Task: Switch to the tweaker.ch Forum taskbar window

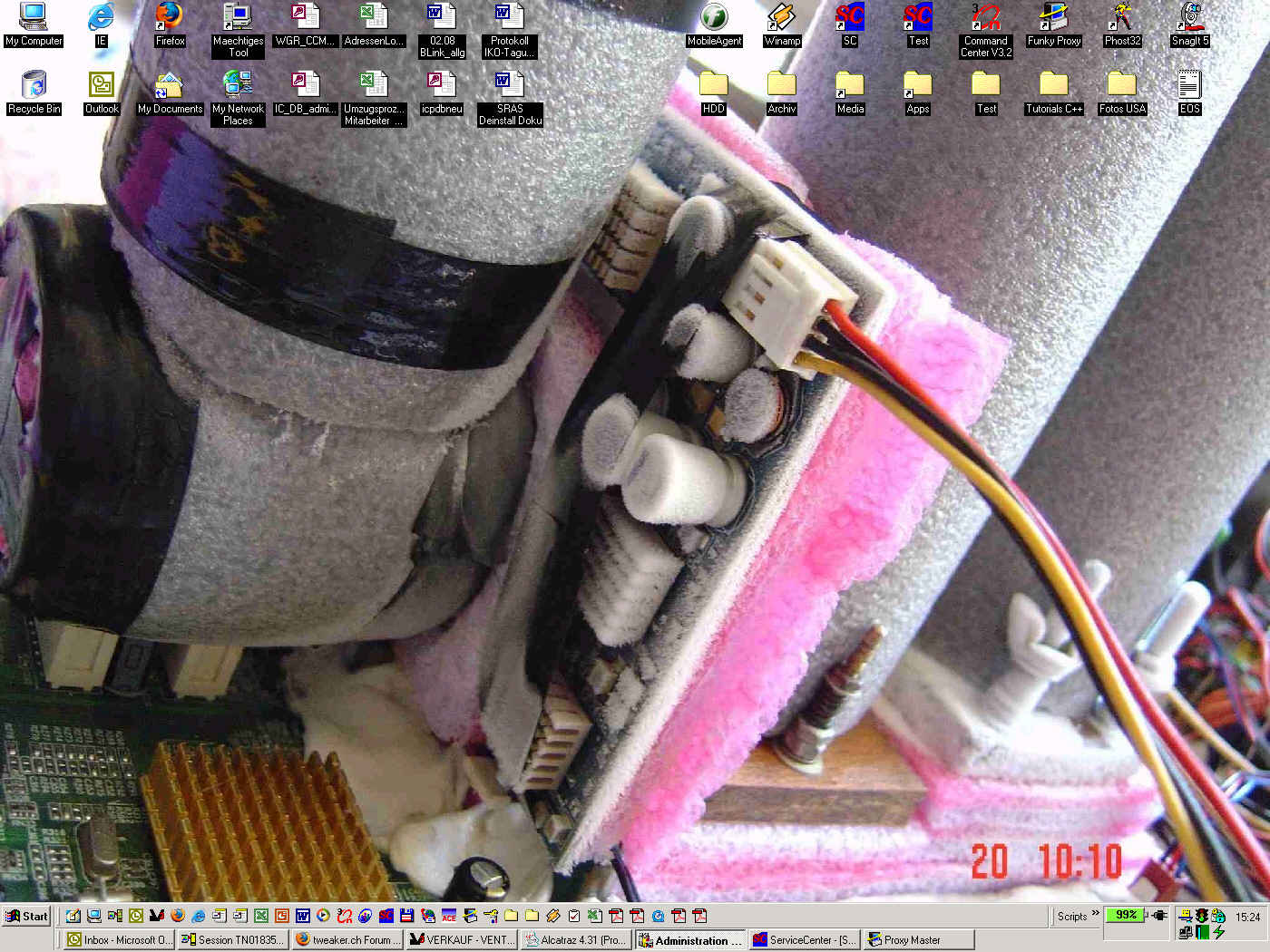Action: [347, 940]
